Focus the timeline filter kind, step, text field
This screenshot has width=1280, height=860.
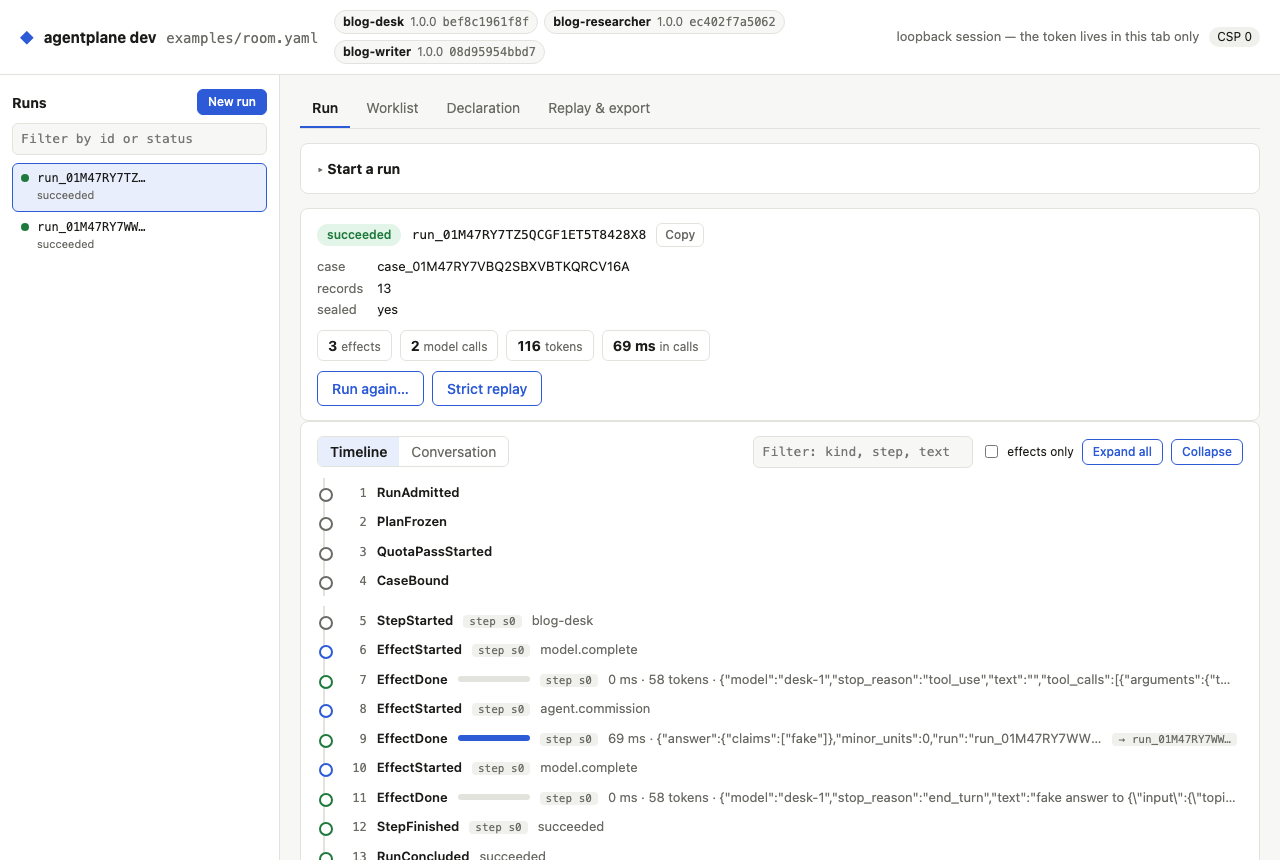pyautogui.click(x=863, y=452)
